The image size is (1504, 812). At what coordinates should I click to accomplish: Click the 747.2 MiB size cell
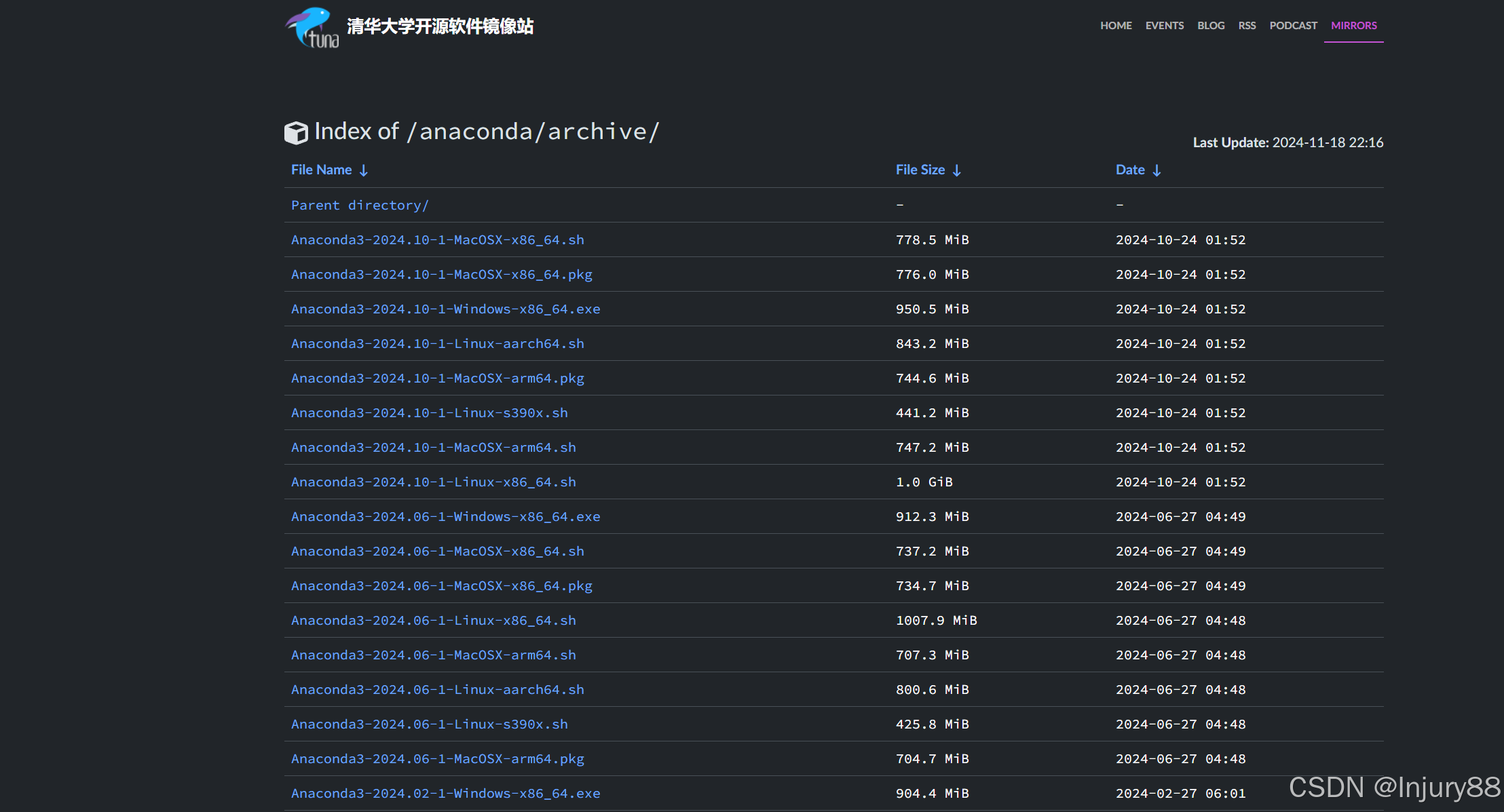pos(933,448)
